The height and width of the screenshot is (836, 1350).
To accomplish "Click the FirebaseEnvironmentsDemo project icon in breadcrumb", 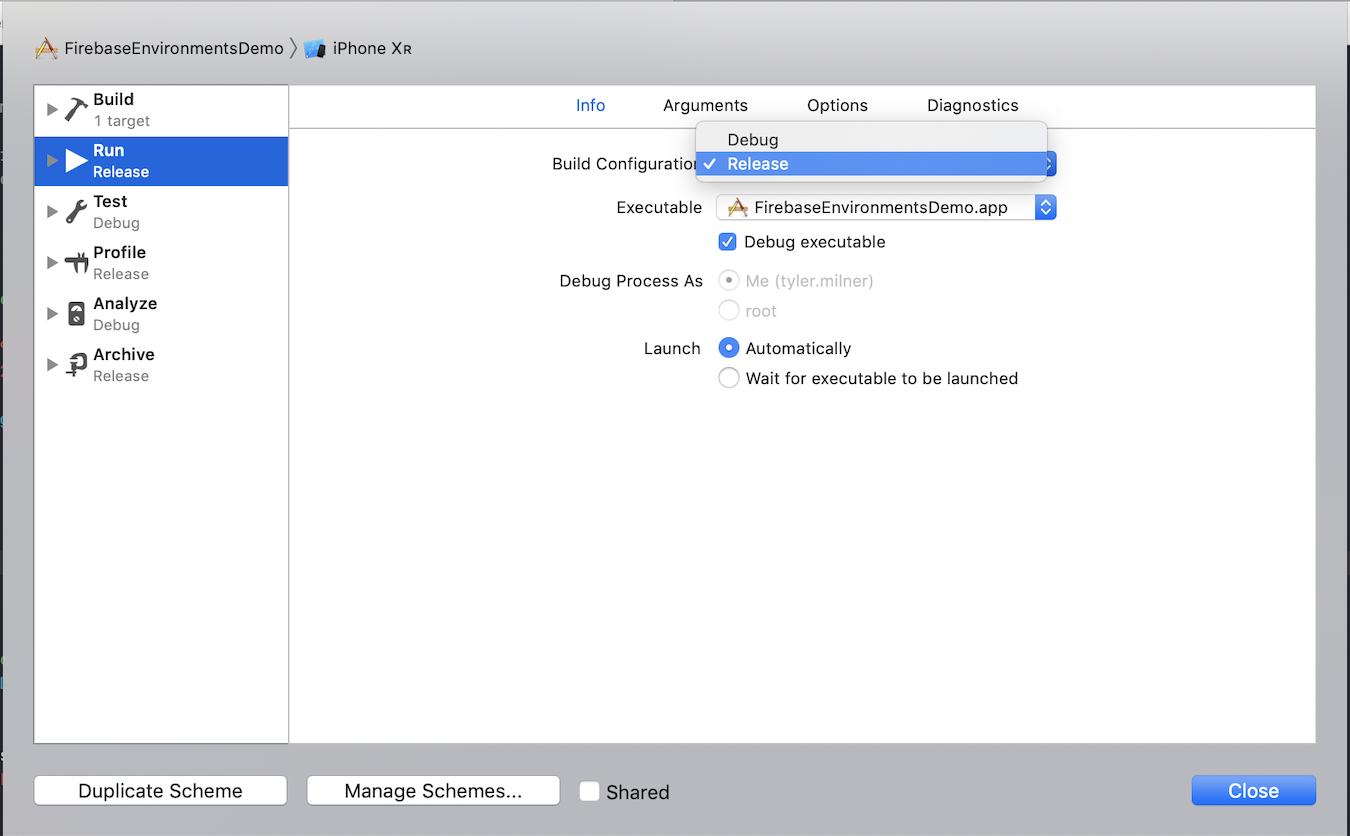I will pyautogui.click(x=46, y=48).
